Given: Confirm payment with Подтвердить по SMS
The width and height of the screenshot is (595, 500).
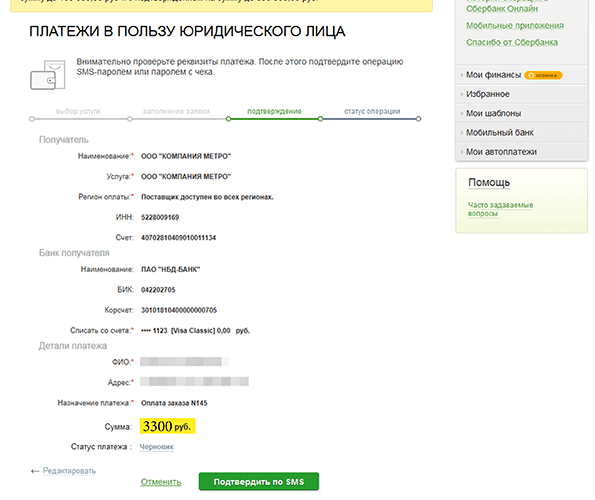Looking at the screenshot, I should pos(259,481).
